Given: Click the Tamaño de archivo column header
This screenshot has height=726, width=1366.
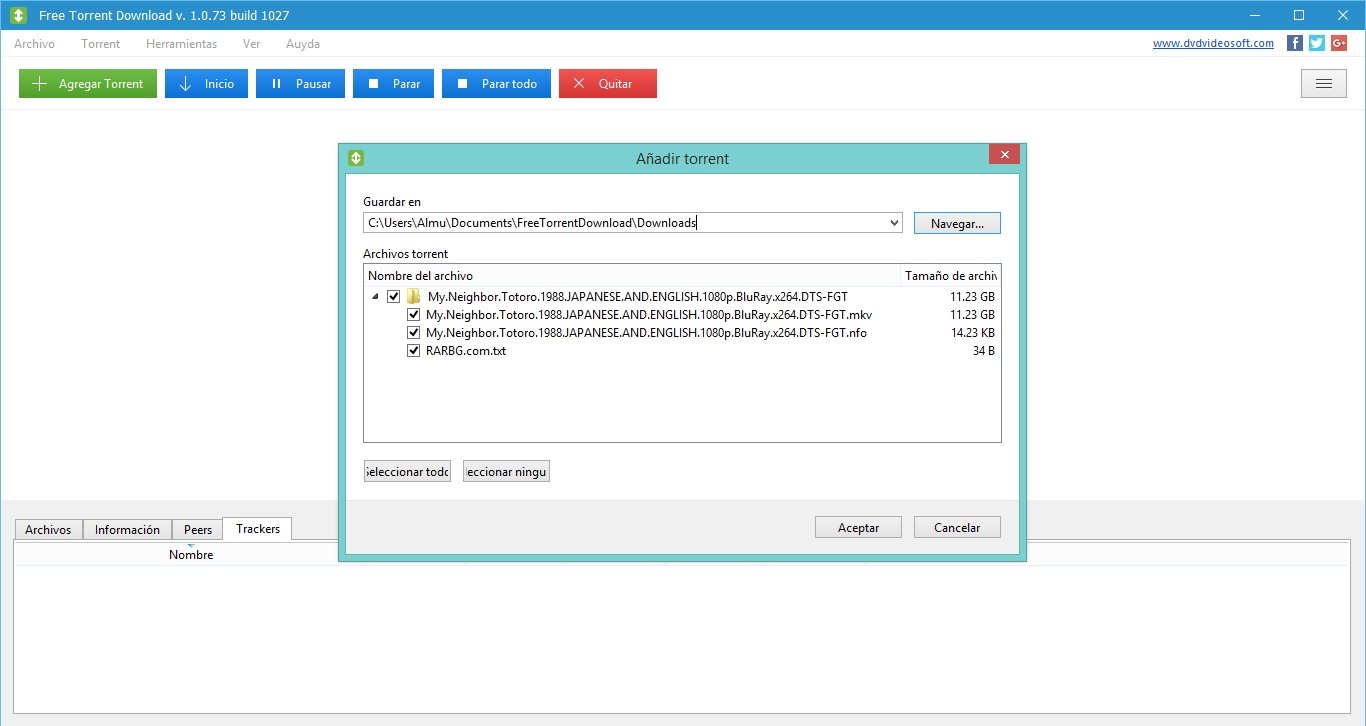Looking at the screenshot, I should (951, 276).
